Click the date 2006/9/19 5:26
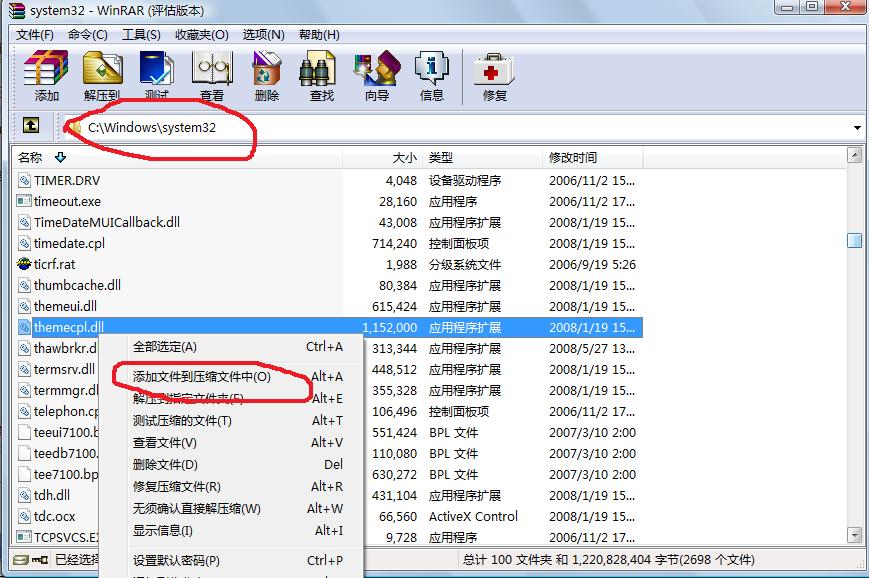This screenshot has width=869, height=578. [x=592, y=264]
